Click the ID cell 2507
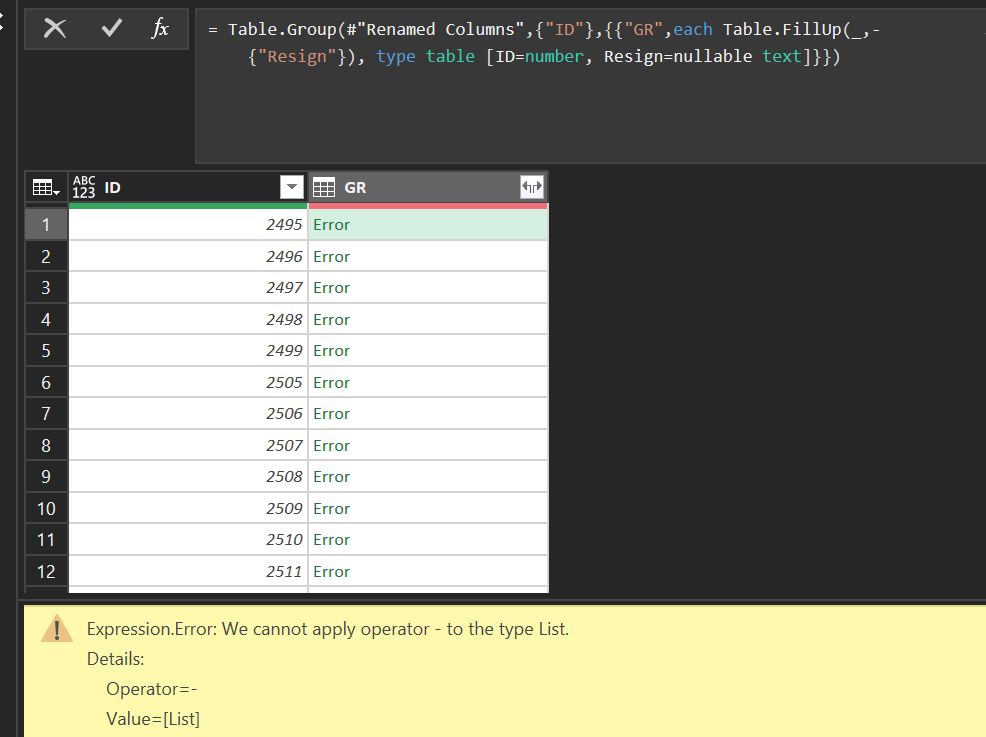 188,445
